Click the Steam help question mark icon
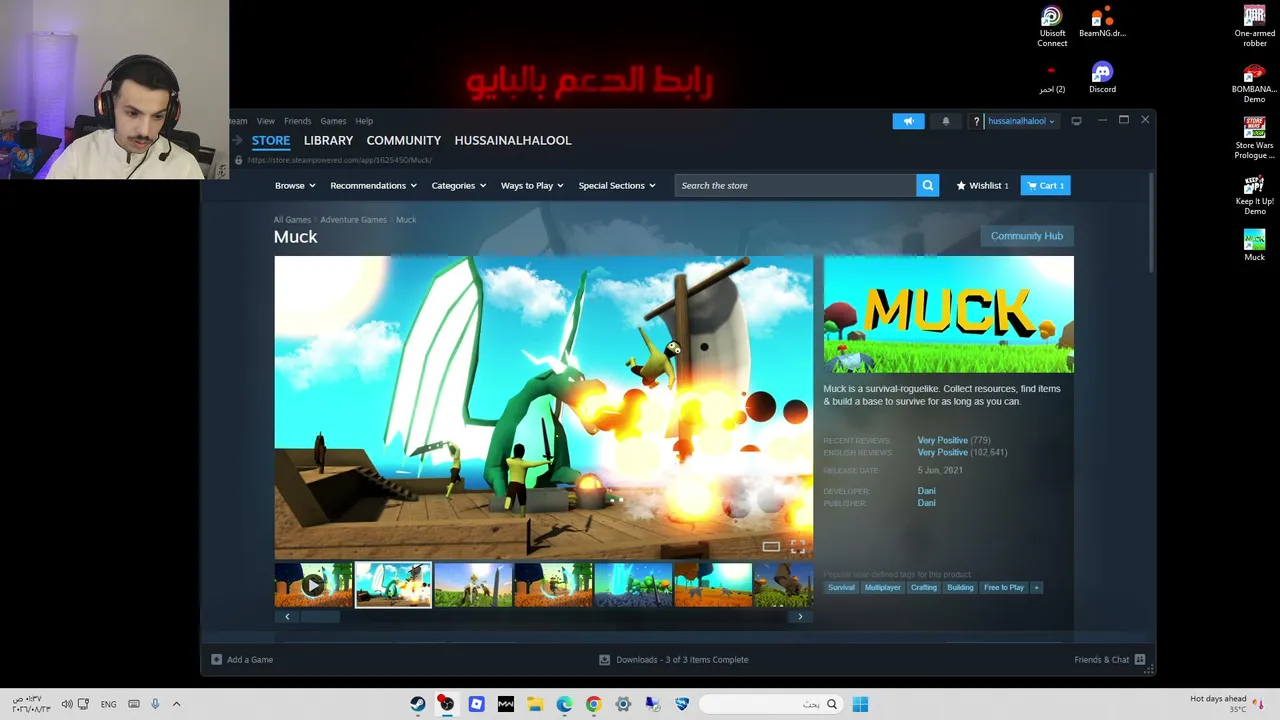1280x720 pixels. click(976, 121)
